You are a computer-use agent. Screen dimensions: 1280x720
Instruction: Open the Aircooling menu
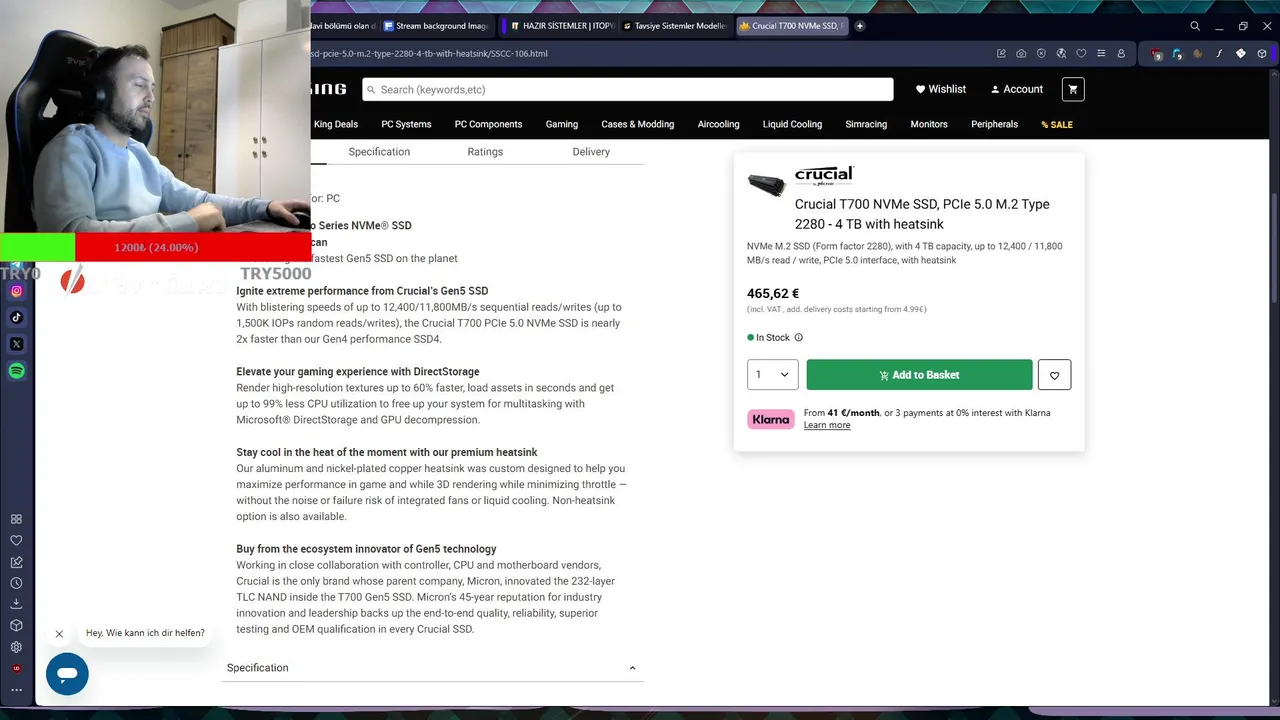tap(718, 124)
